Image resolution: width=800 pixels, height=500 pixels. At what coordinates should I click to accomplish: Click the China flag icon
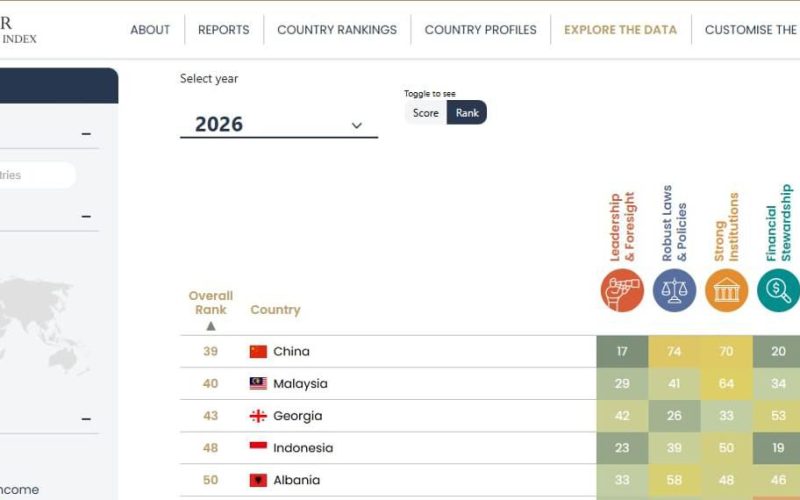pyautogui.click(x=258, y=352)
